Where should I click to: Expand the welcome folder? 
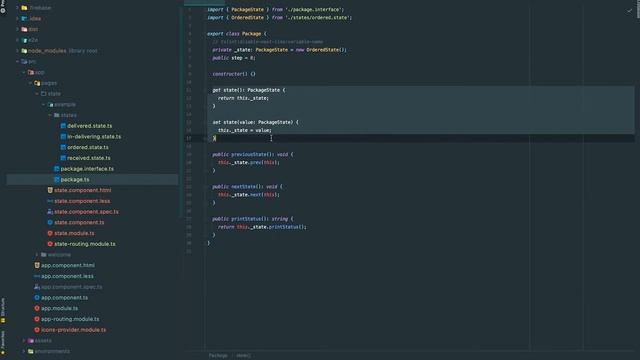37,255
